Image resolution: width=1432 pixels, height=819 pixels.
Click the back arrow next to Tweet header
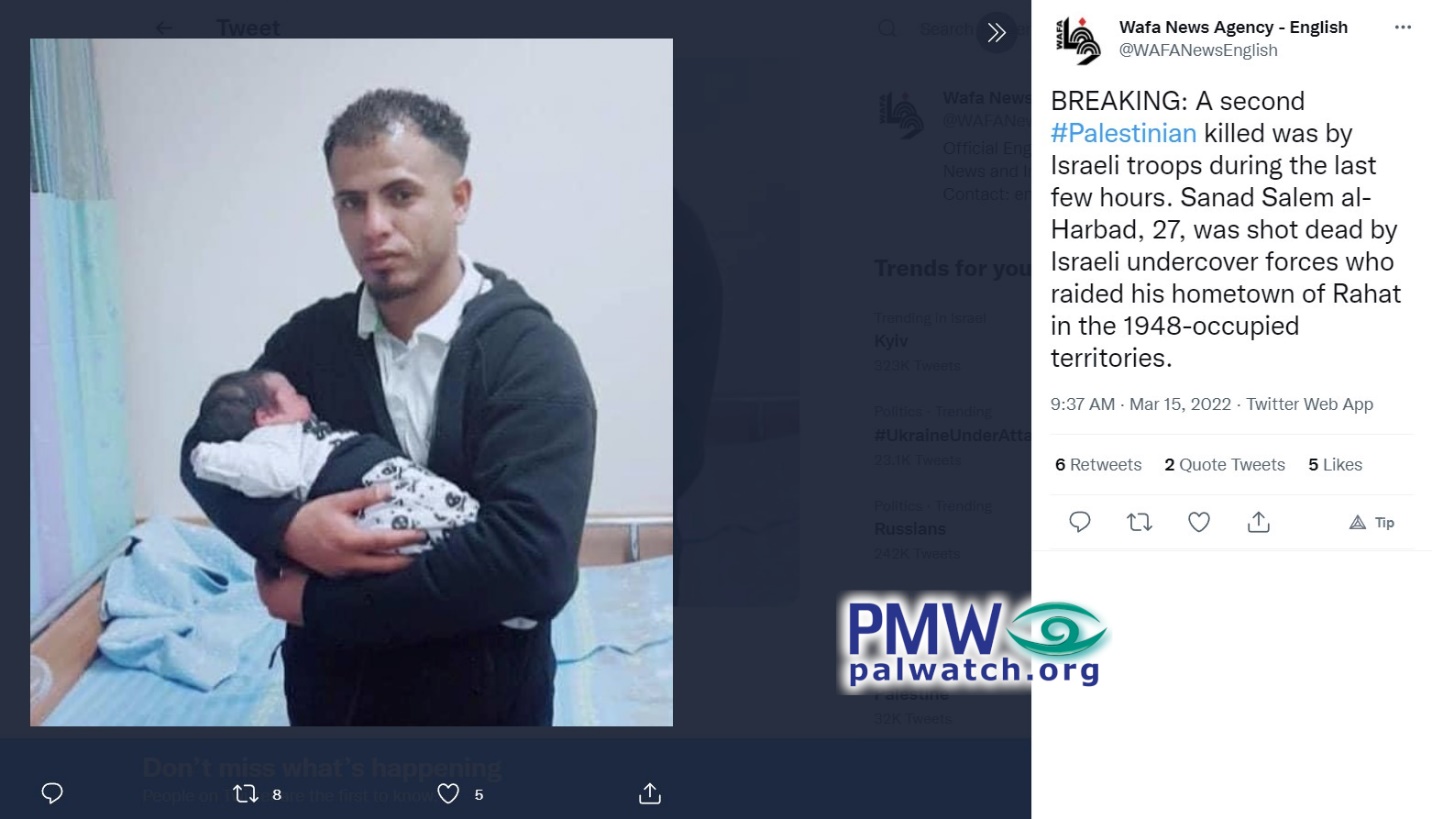pos(164,28)
